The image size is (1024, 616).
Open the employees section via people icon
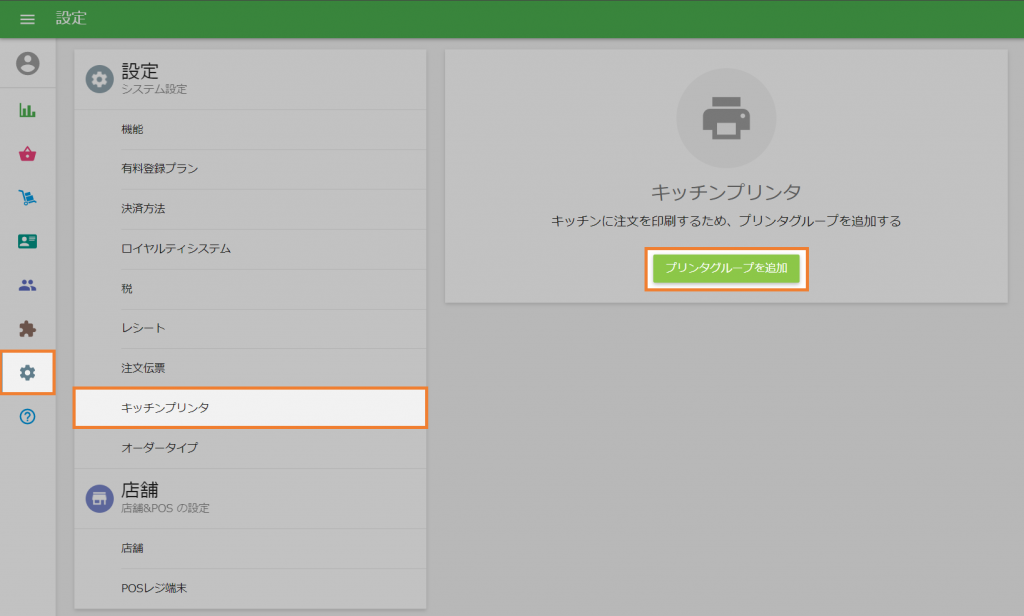(27, 285)
